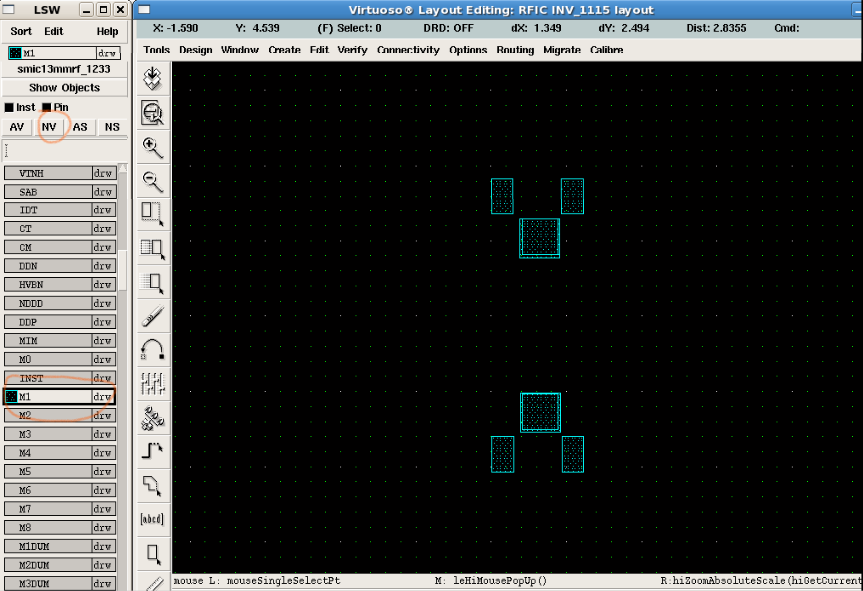Select the Create Path tool icon
This screenshot has height=591, width=863.
pos(152,451)
